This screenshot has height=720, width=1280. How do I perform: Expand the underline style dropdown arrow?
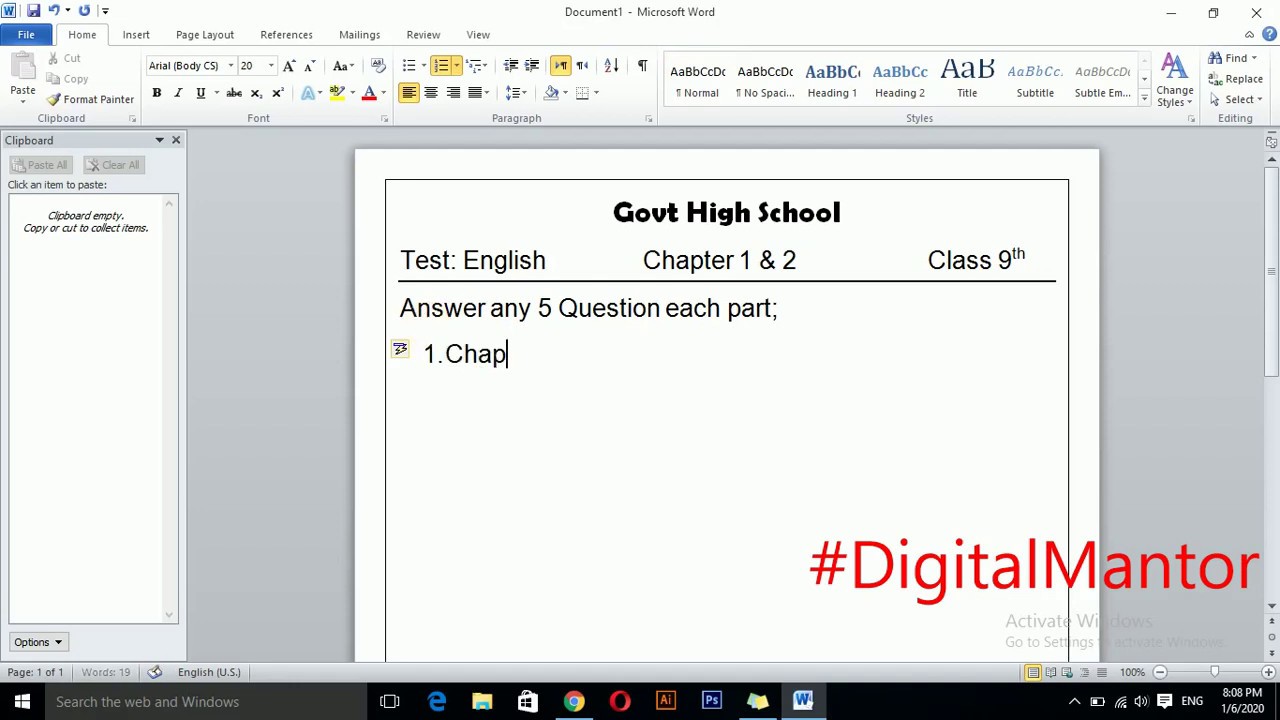[215, 93]
